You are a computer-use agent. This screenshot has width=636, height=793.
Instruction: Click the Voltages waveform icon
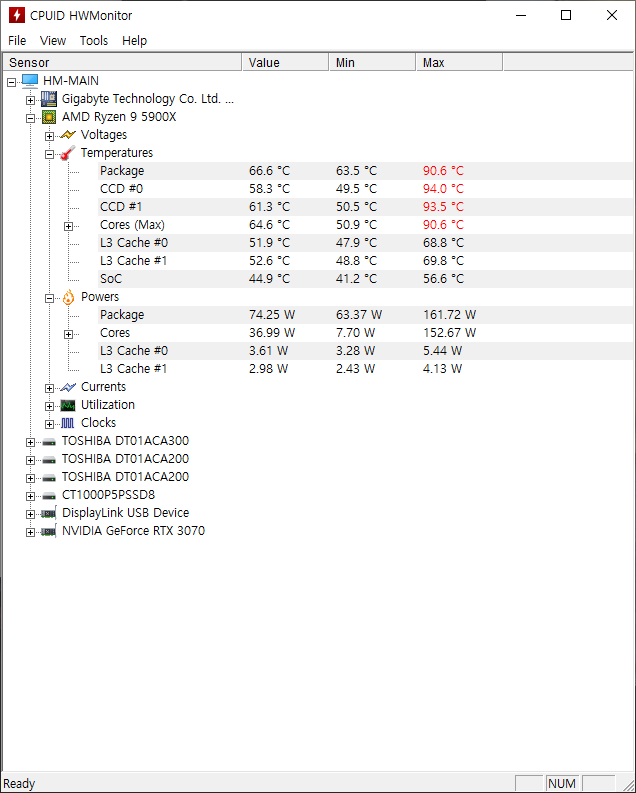[x=68, y=135]
